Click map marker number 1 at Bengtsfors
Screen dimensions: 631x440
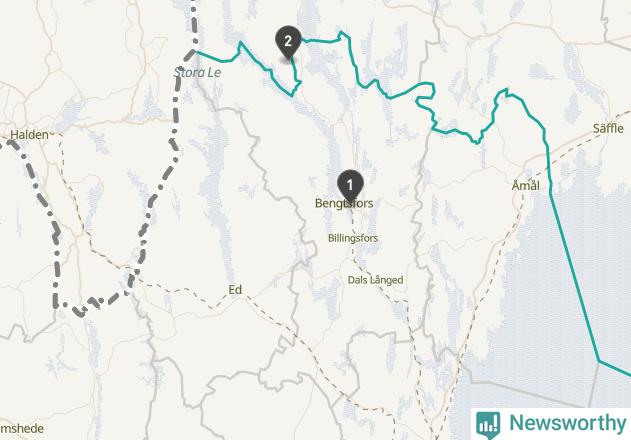pos(350,186)
